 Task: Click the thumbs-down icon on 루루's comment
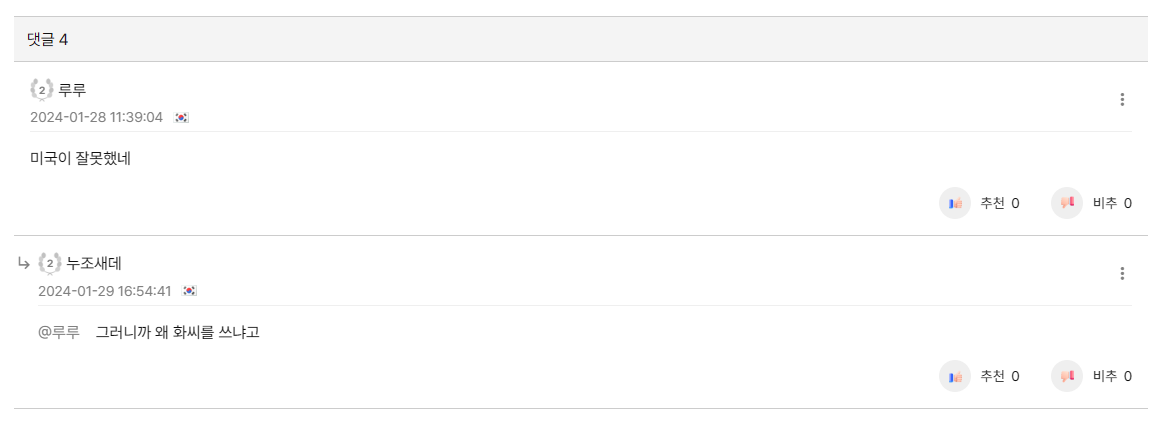(1067, 203)
